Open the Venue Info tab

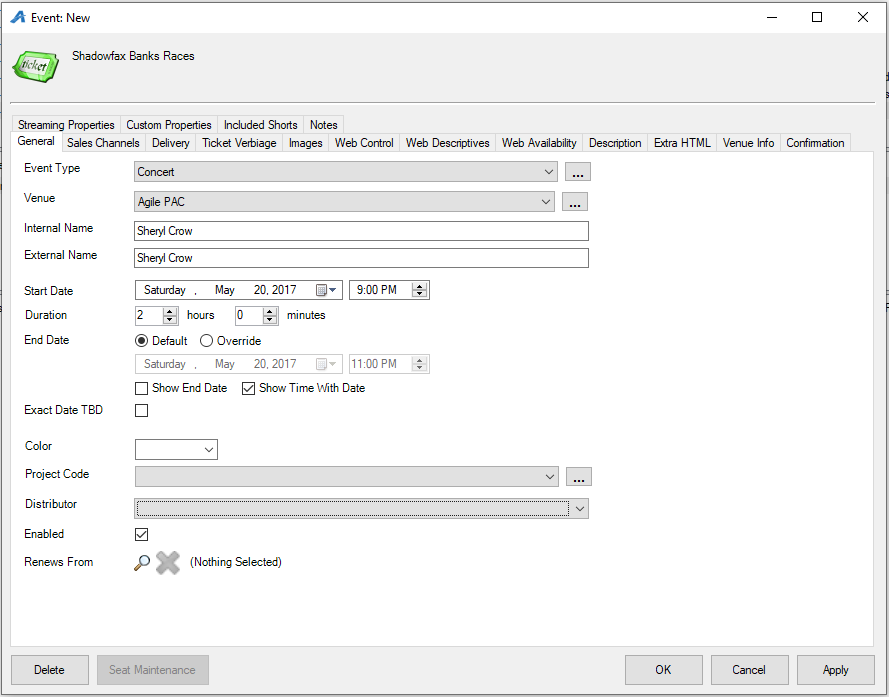point(748,143)
